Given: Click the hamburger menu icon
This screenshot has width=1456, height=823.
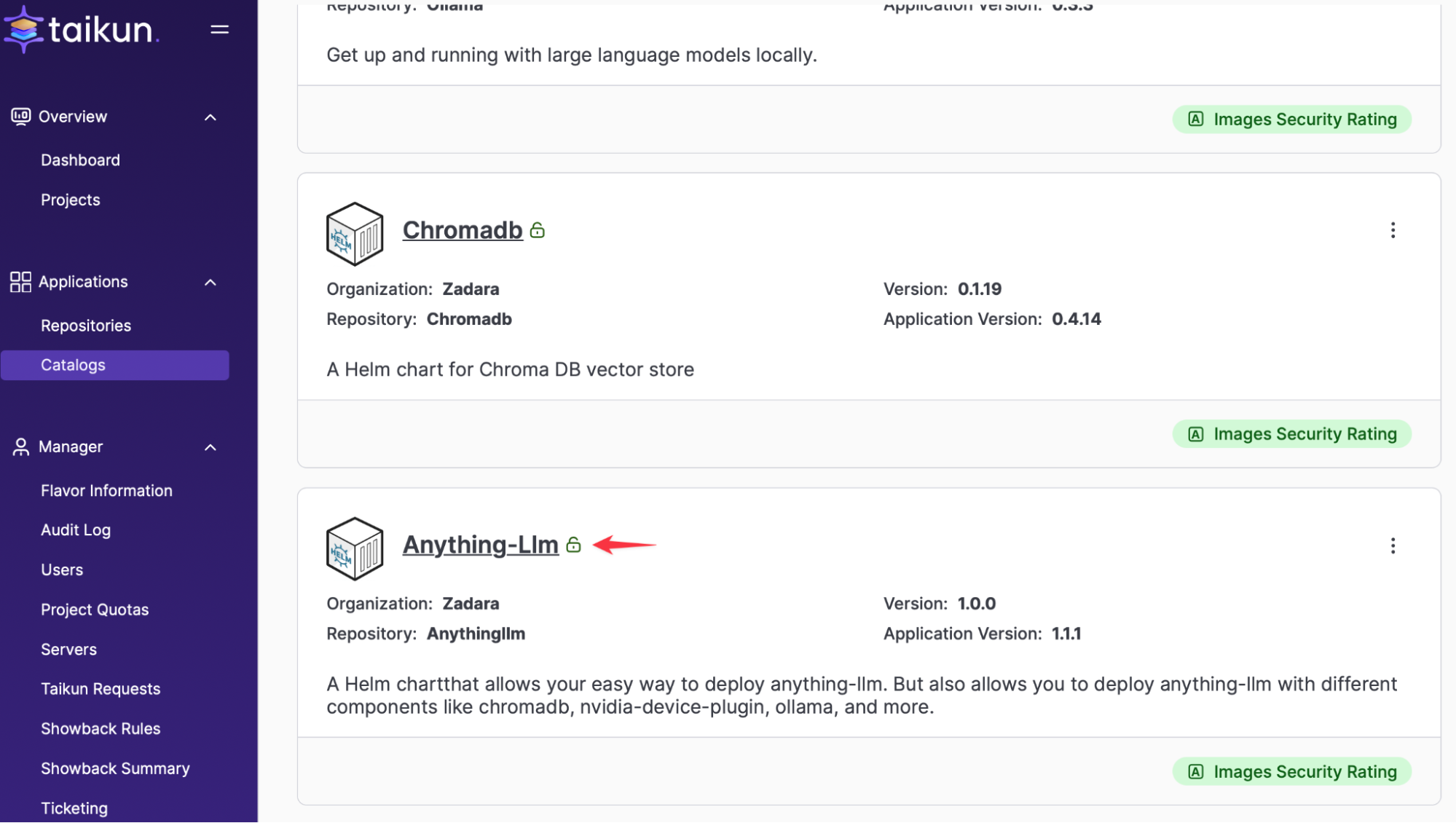Looking at the screenshot, I should [x=219, y=30].
